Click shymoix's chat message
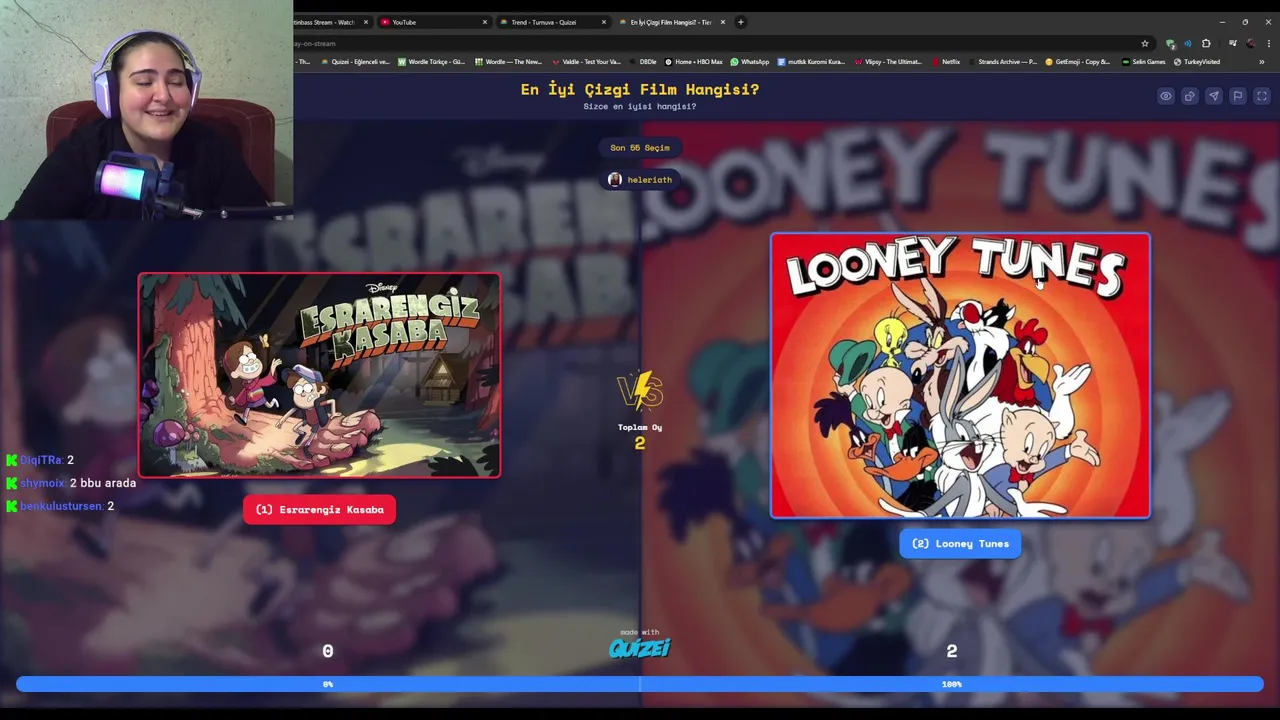This screenshot has height=720, width=1280. [71, 483]
